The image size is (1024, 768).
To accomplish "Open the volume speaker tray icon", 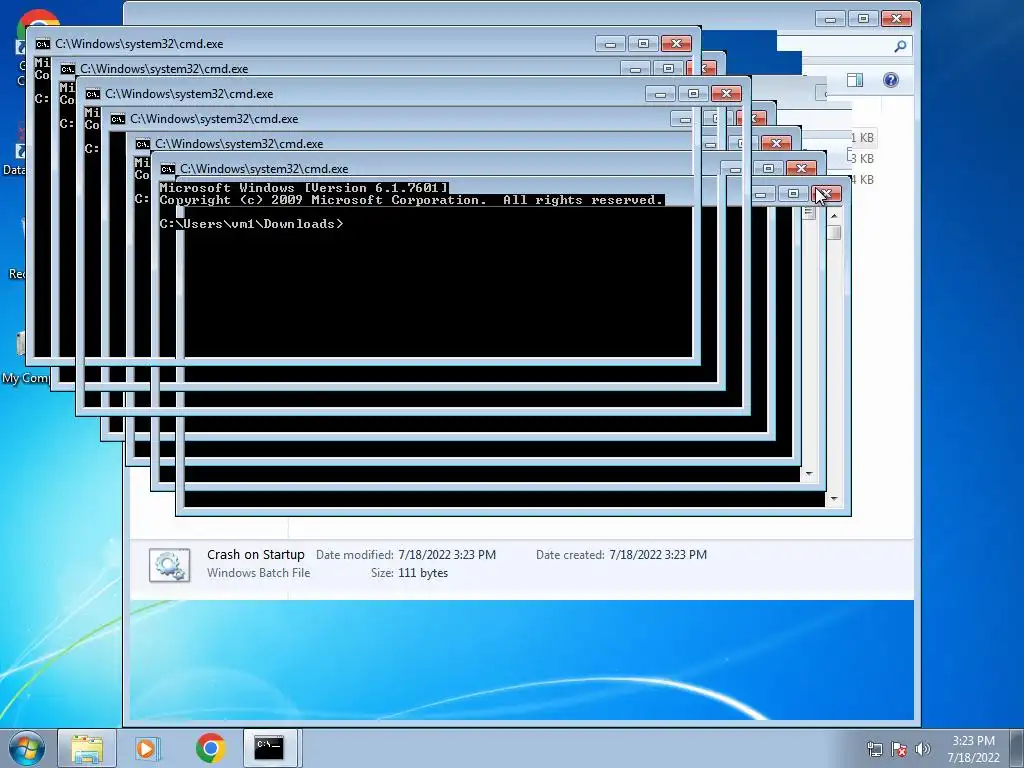I will coord(922,749).
